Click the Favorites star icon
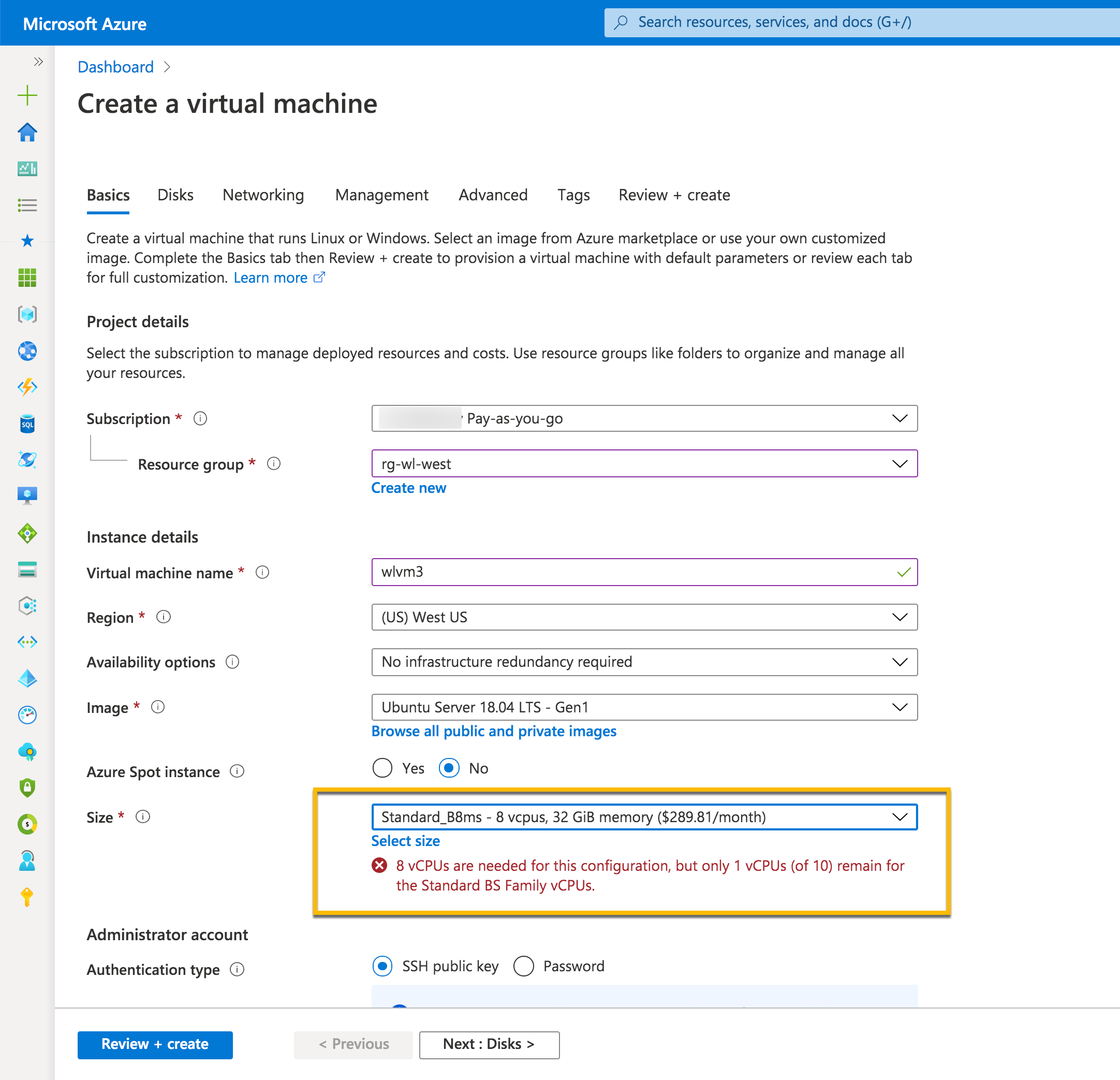Viewport: 1120px width, 1080px height. tap(27, 241)
